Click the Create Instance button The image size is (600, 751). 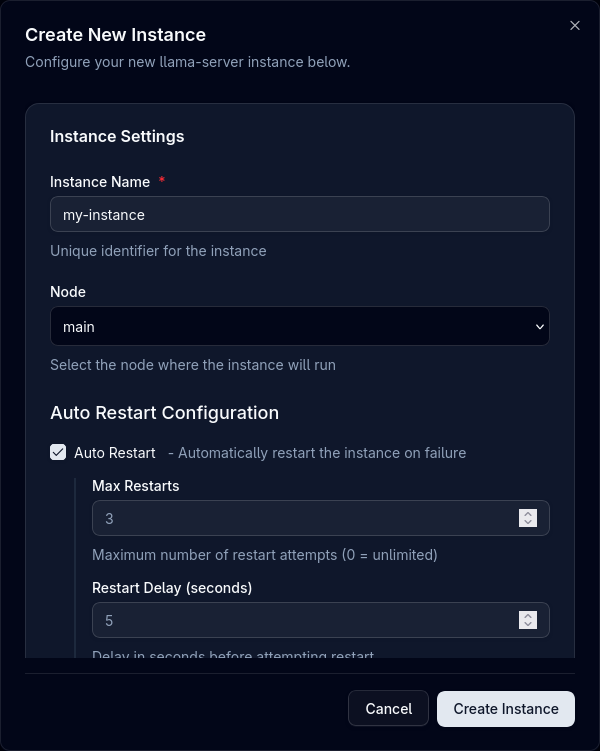pos(505,708)
